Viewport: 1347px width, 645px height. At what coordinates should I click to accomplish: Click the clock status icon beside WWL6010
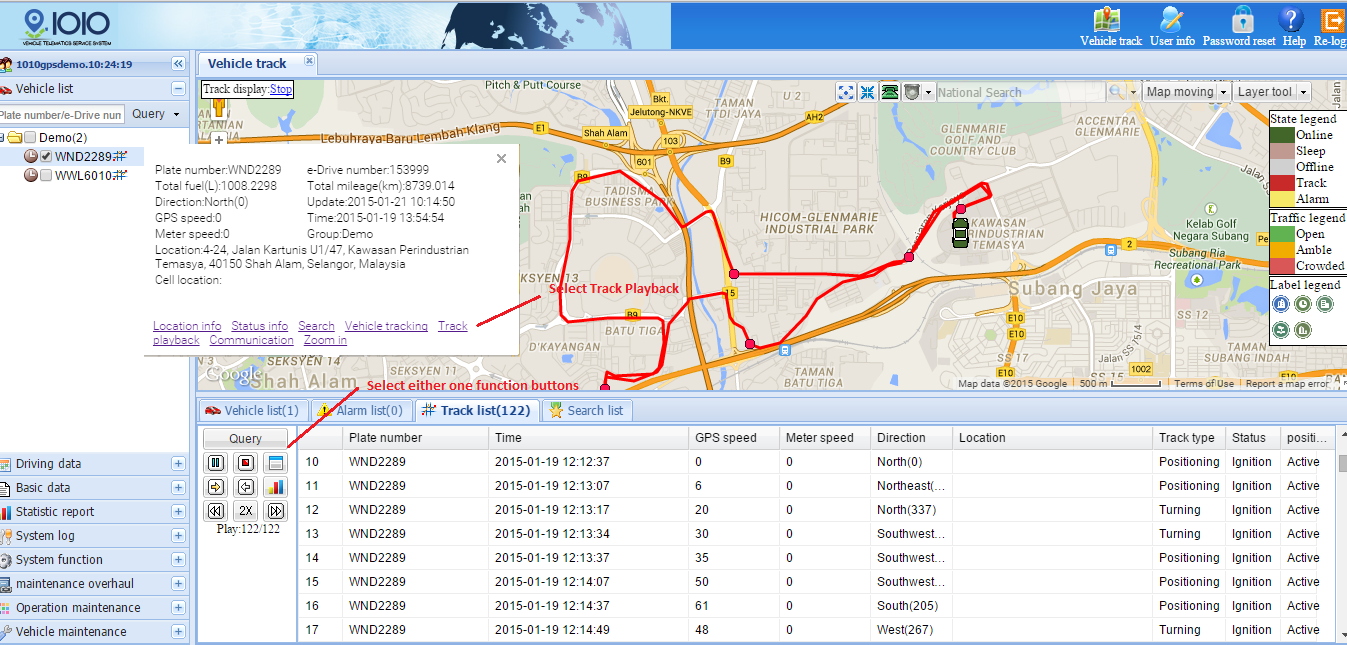pyautogui.click(x=31, y=175)
